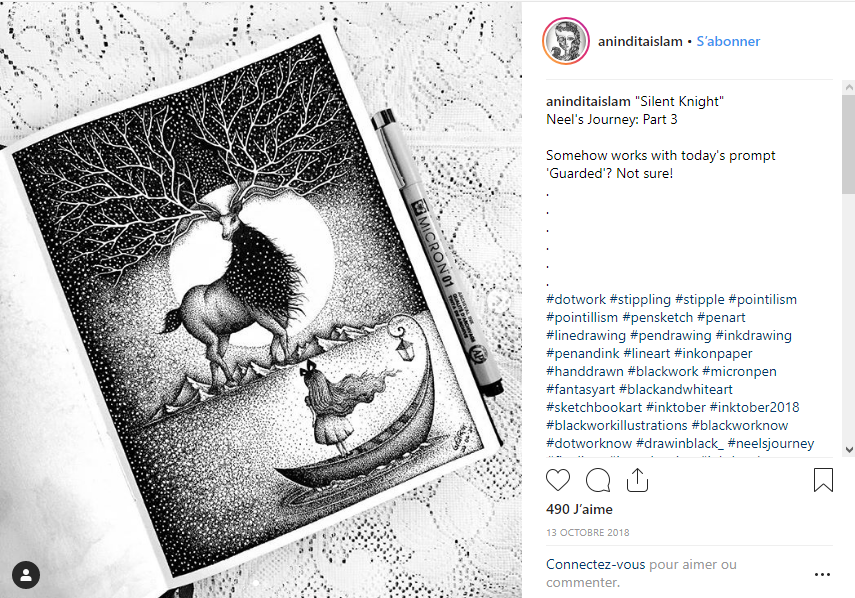Click the caption scrollbar thumb
This screenshot has width=855, height=598.
point(848,143)
